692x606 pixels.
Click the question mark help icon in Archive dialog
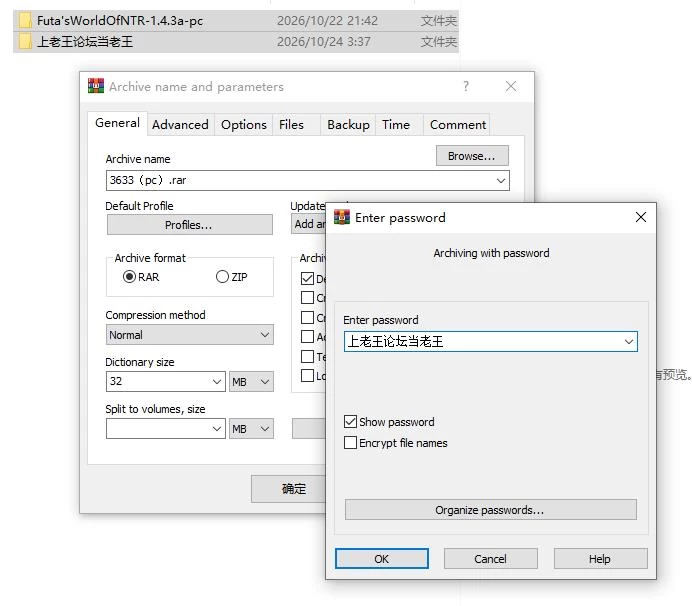click(466, 86)
